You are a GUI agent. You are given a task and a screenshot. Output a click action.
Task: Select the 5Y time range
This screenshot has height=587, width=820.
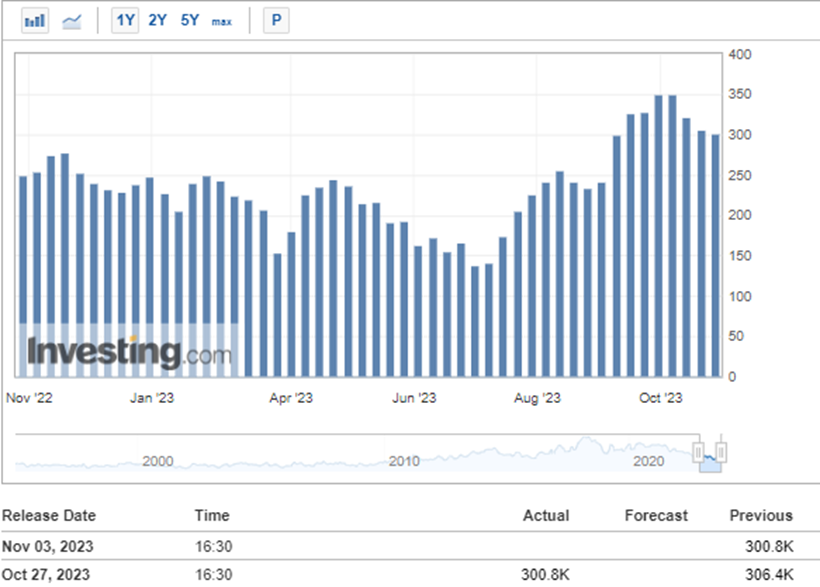(190, 20)
